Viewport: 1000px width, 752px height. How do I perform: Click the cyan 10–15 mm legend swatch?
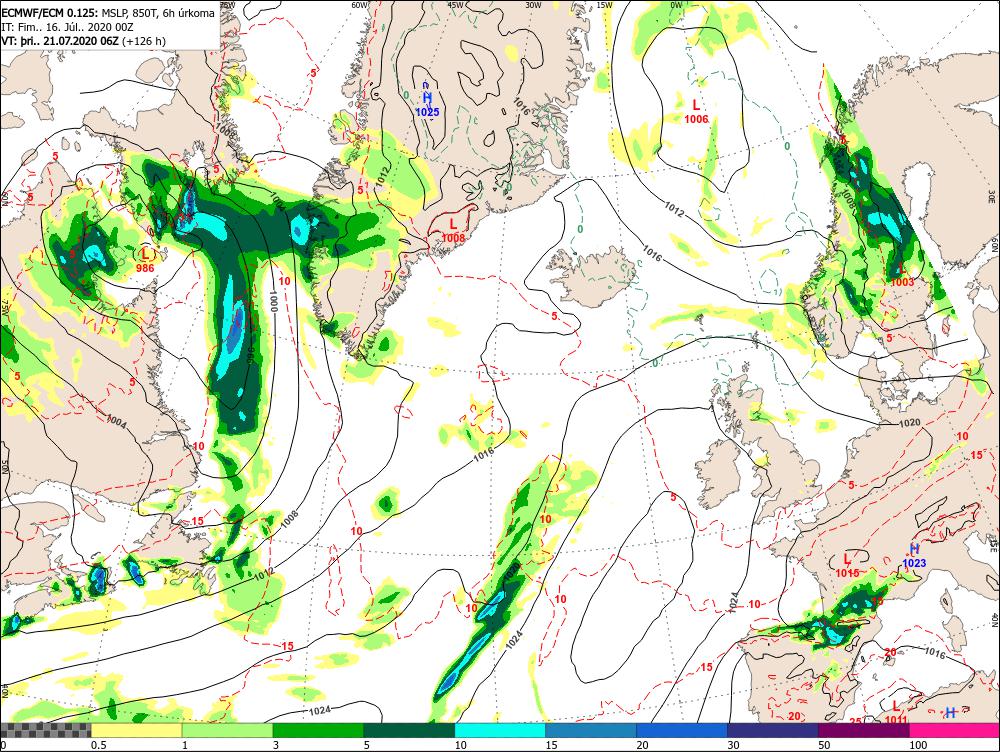coord(500,730)
